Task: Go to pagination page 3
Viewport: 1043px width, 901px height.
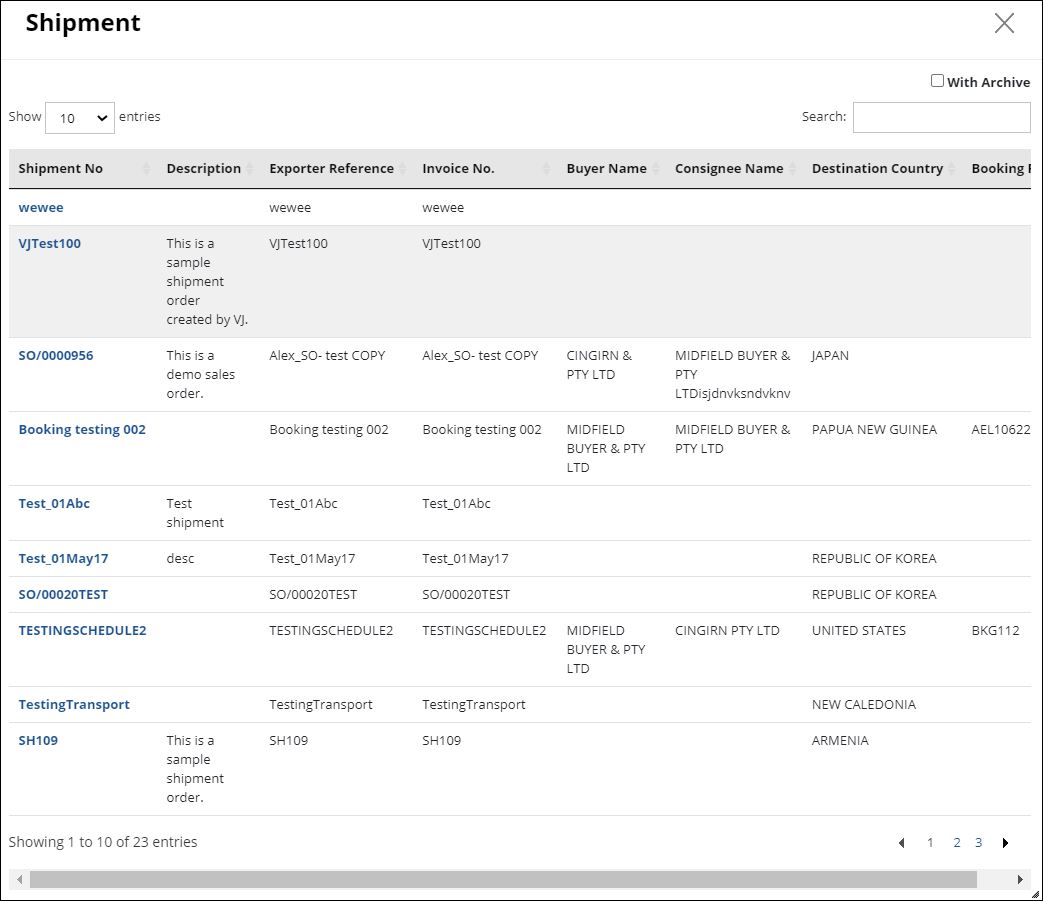Action: [x=978, y=842]
